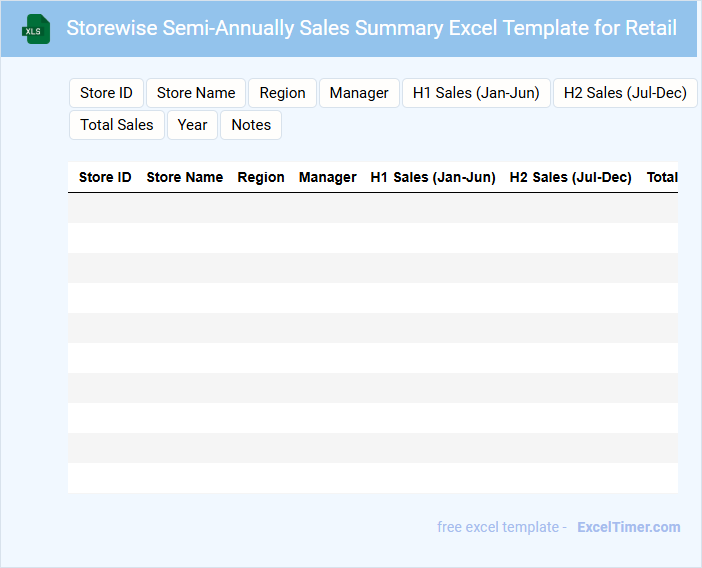Click the green XLS file icon
This screenshot has height=568, width=702.
point(36,29)
